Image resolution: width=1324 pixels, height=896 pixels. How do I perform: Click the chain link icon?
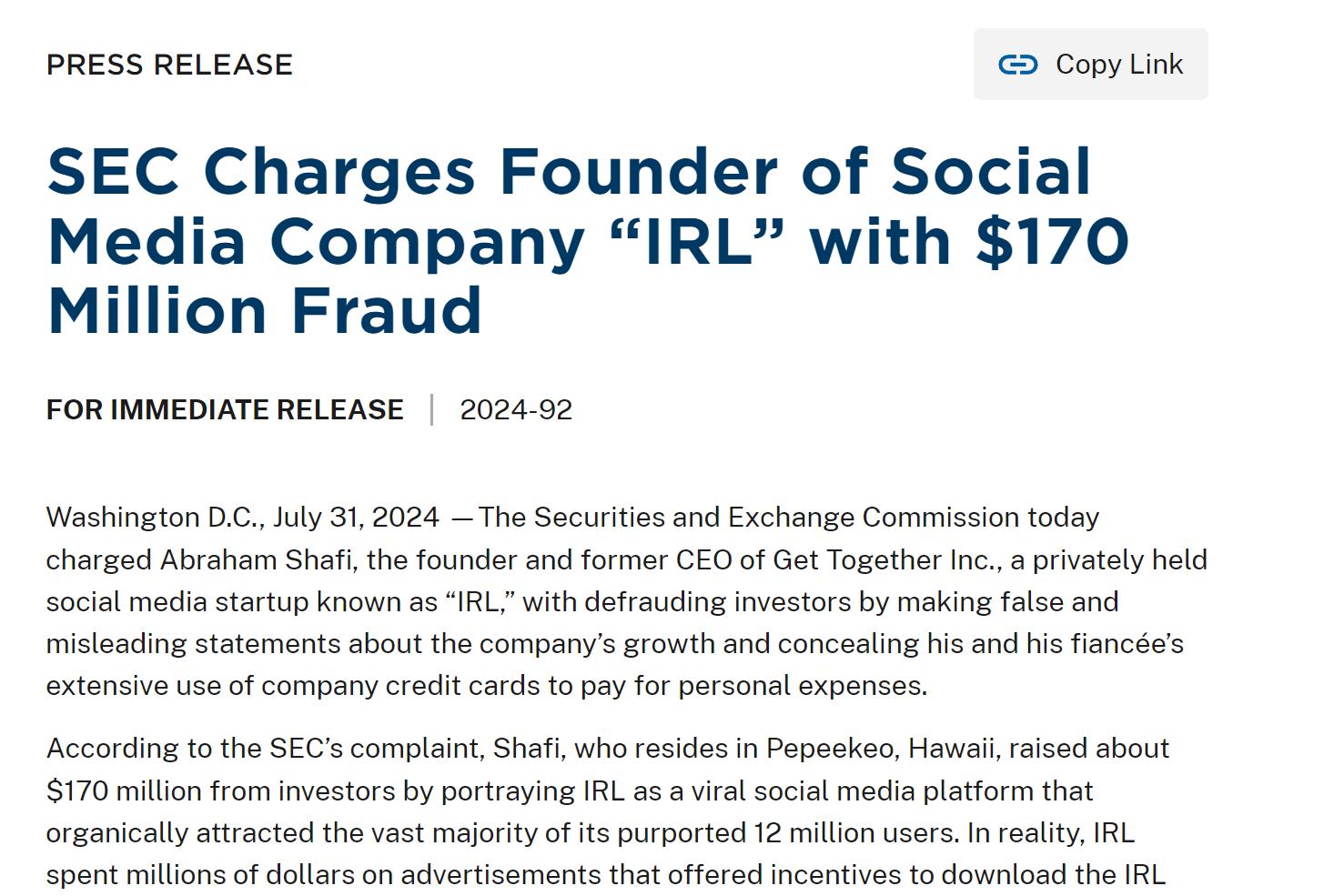point(1017,65)
